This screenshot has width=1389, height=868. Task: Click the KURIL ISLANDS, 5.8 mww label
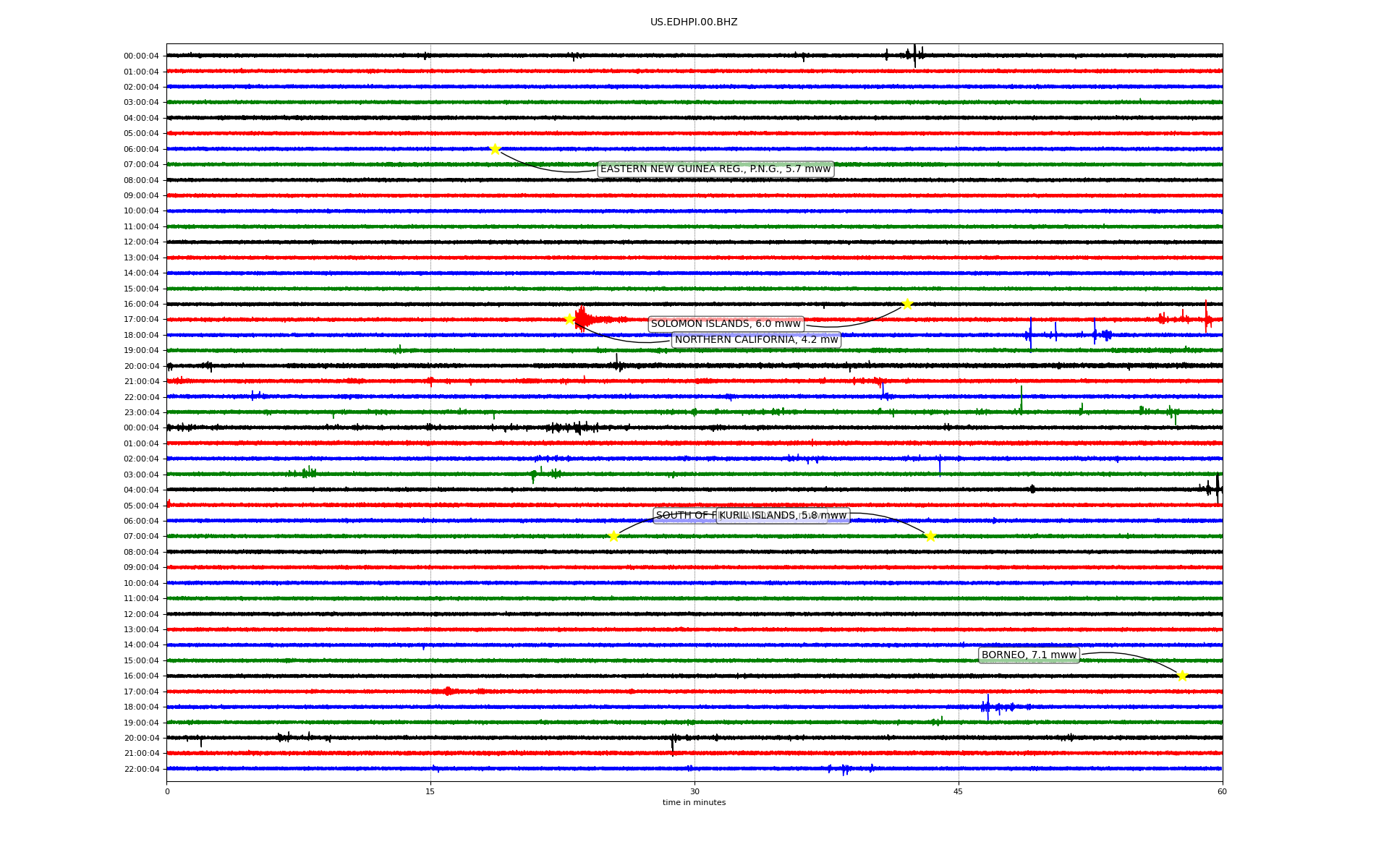[x=783, y=516]
